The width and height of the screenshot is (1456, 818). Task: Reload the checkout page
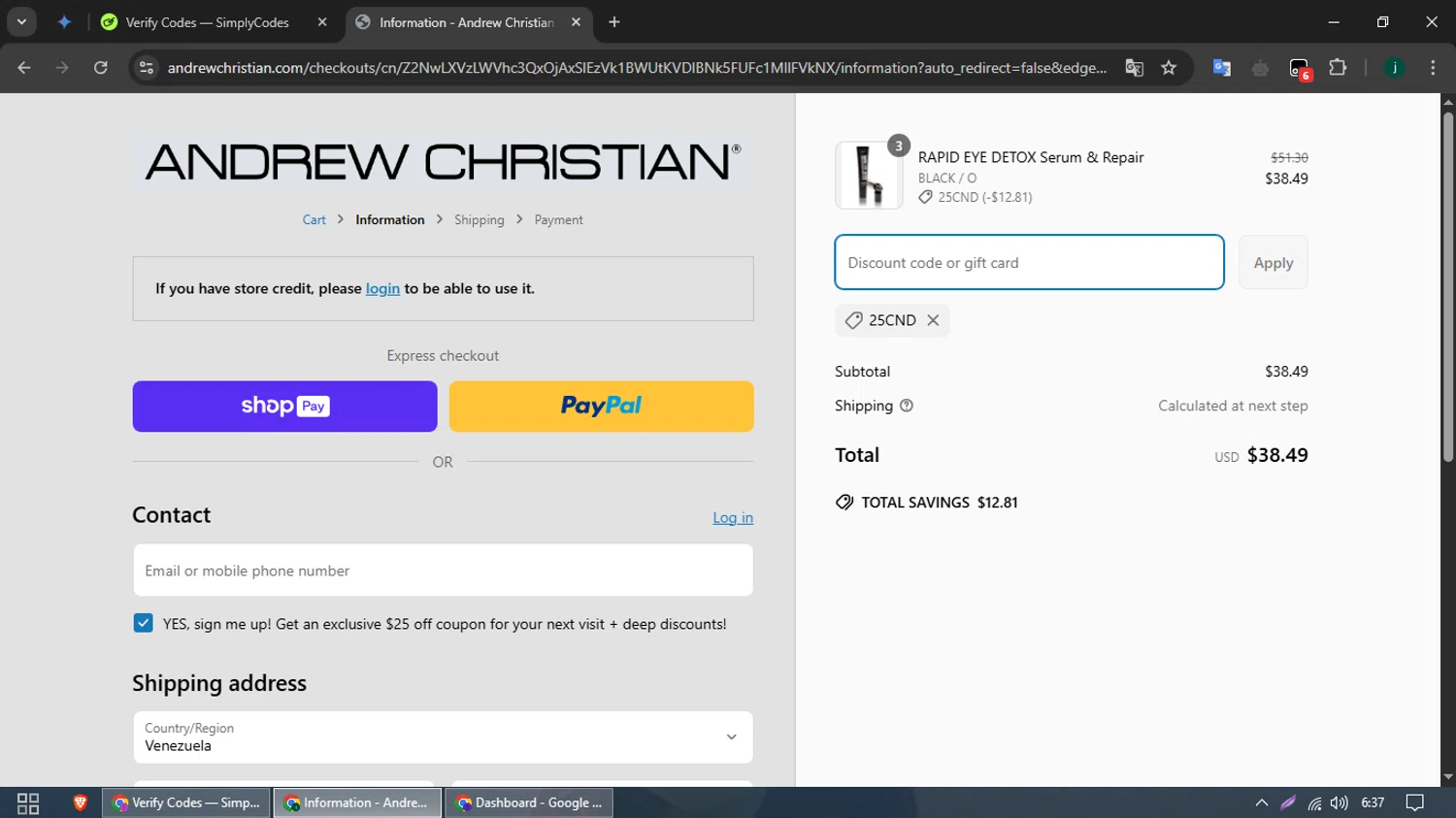101,68
